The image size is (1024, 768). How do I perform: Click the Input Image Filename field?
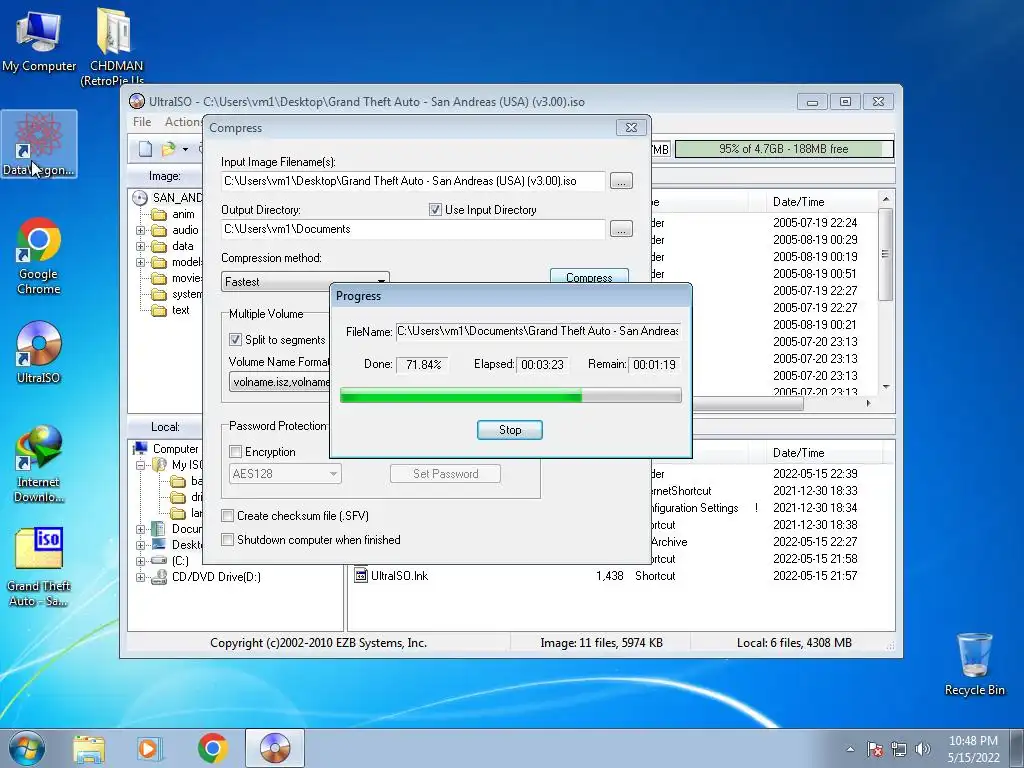point(413,181)
